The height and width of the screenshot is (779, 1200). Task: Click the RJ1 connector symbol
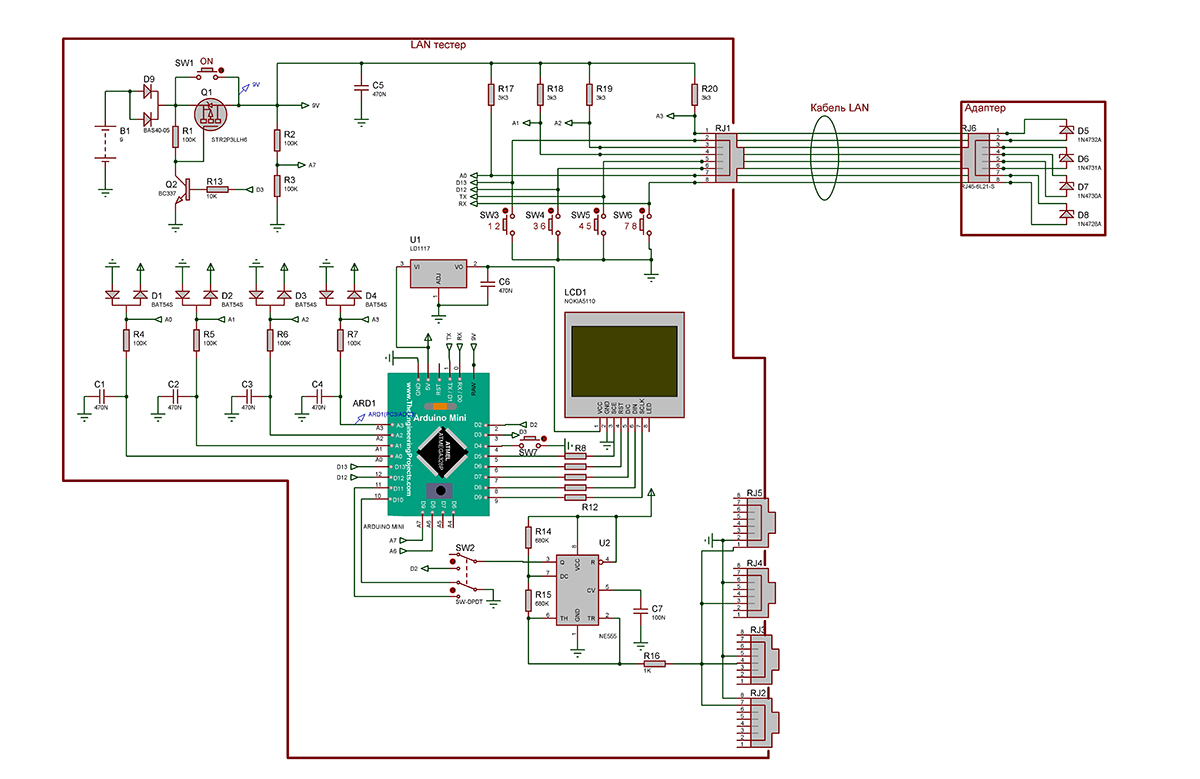(724, 158)
